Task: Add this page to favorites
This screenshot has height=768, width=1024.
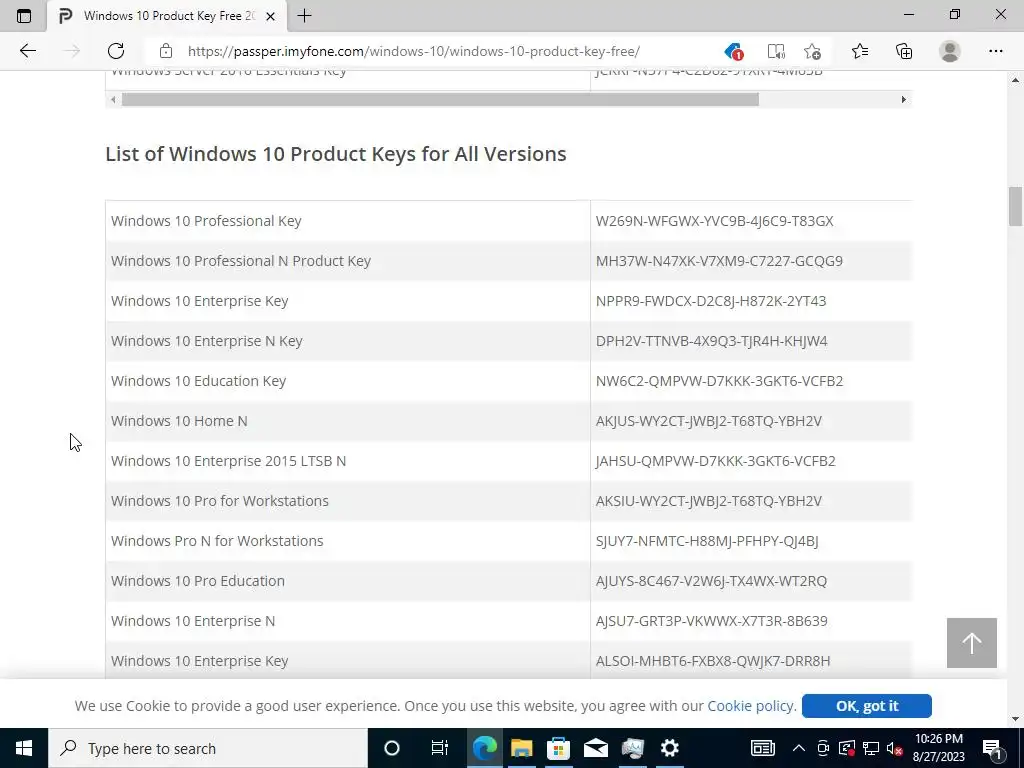Action: [x=812, y=51]
